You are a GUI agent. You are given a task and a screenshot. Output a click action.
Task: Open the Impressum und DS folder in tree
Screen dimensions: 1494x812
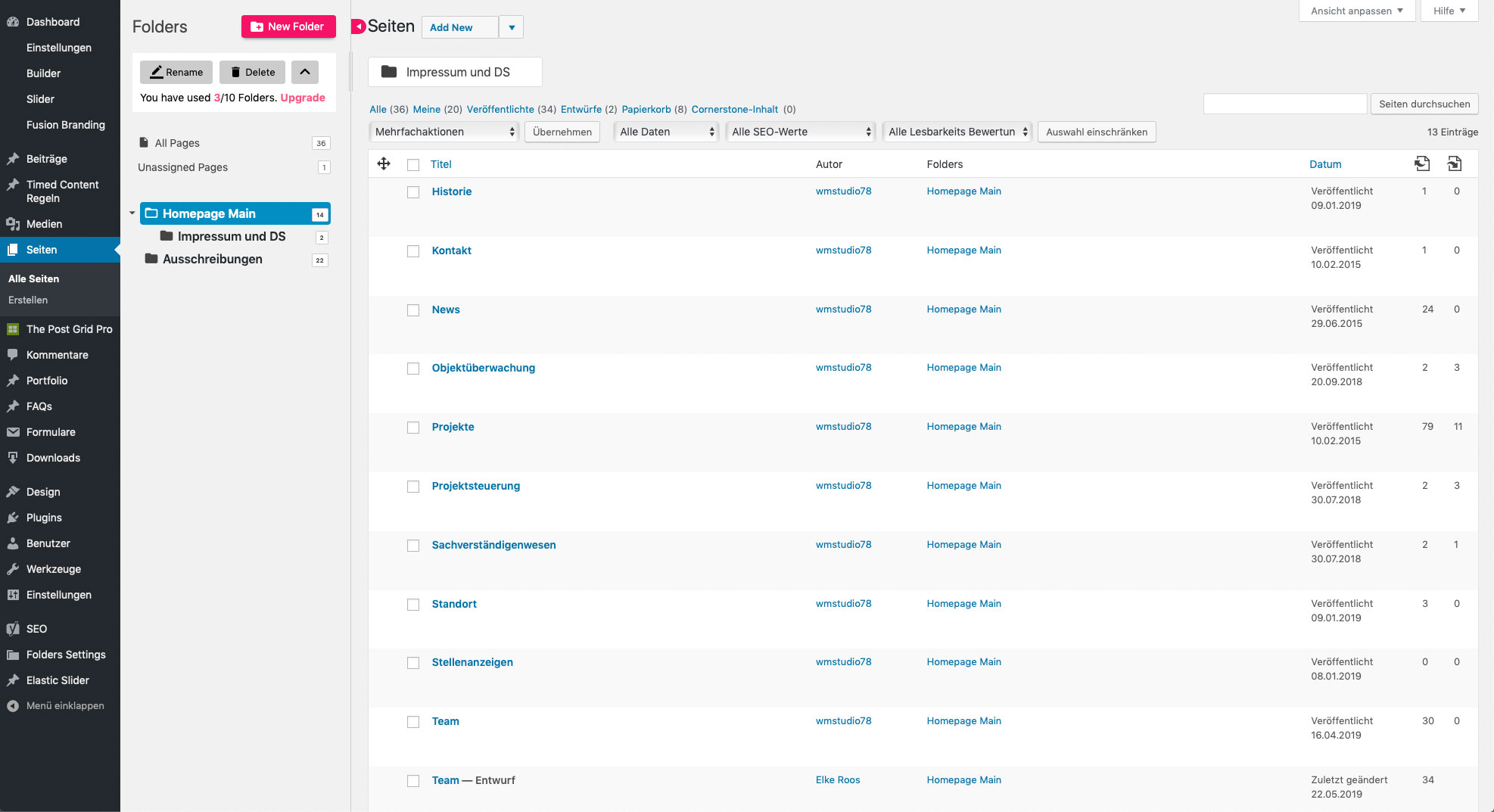coord(231,236)
